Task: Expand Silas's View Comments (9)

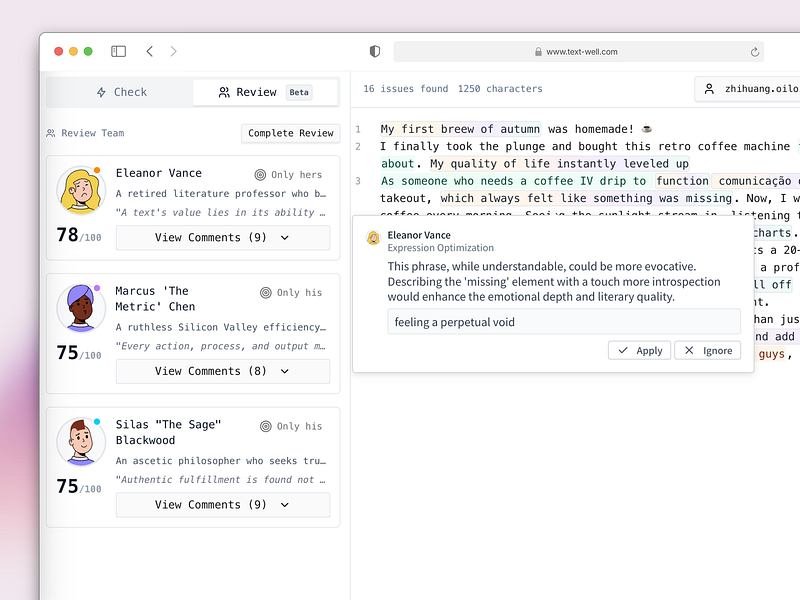Action: [223, 505]
